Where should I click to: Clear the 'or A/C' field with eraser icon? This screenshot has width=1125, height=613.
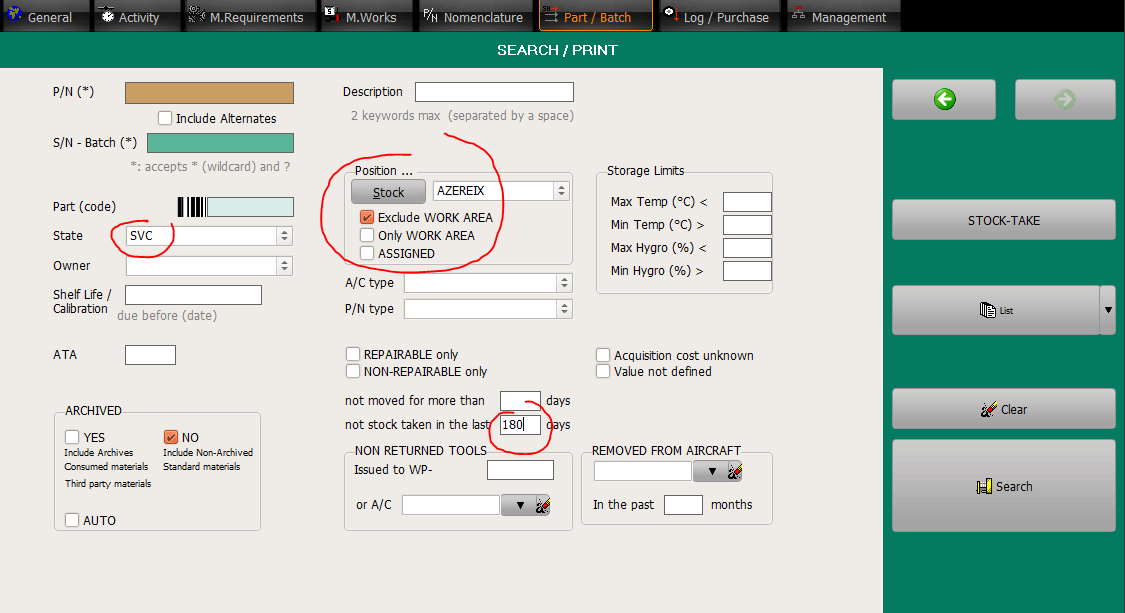coord(543,505)
